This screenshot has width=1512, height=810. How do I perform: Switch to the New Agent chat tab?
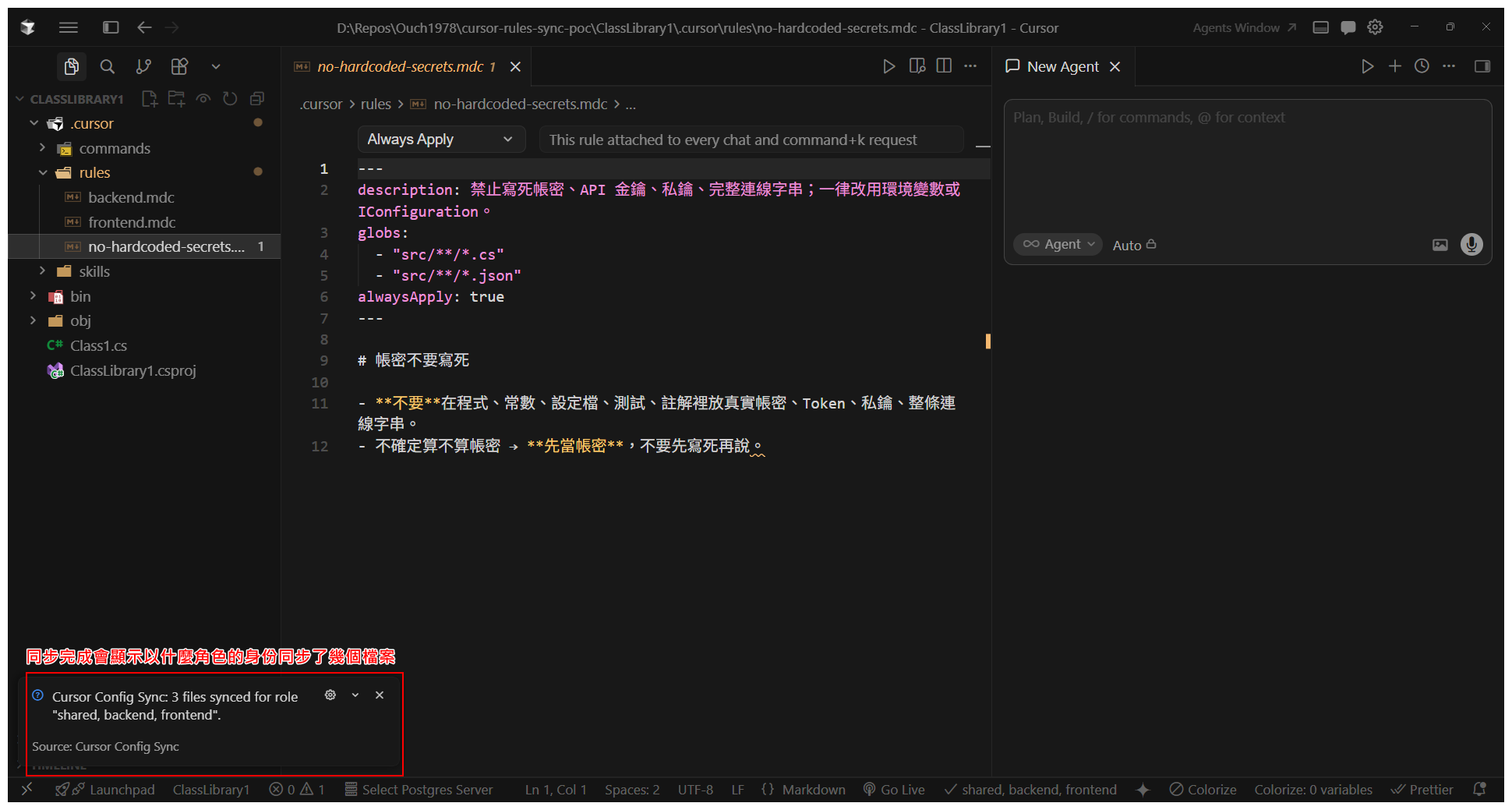[x=1062, y=67]
